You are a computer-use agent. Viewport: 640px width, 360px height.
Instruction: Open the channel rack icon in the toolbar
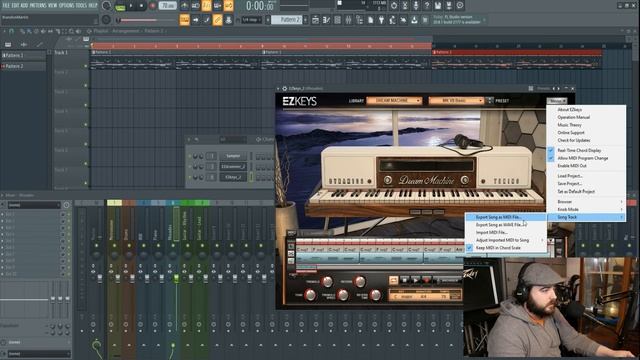point(338,20)
